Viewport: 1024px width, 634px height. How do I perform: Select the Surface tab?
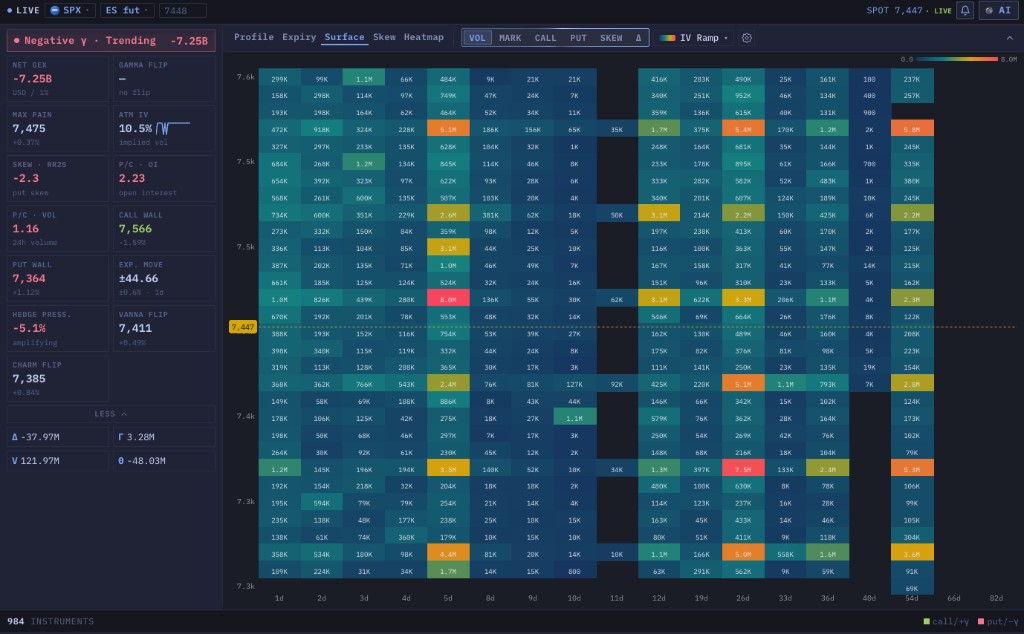(x=344, y=37)
